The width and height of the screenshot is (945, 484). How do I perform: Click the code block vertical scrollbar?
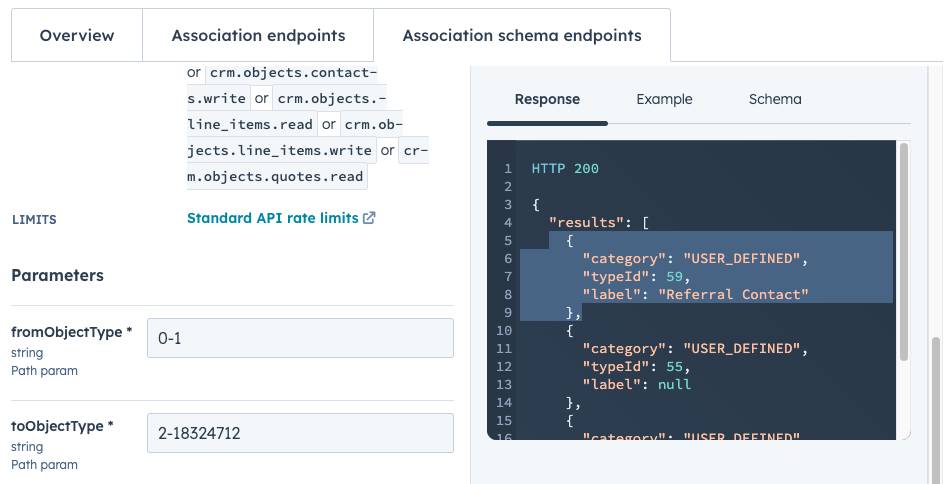[904, 250]
